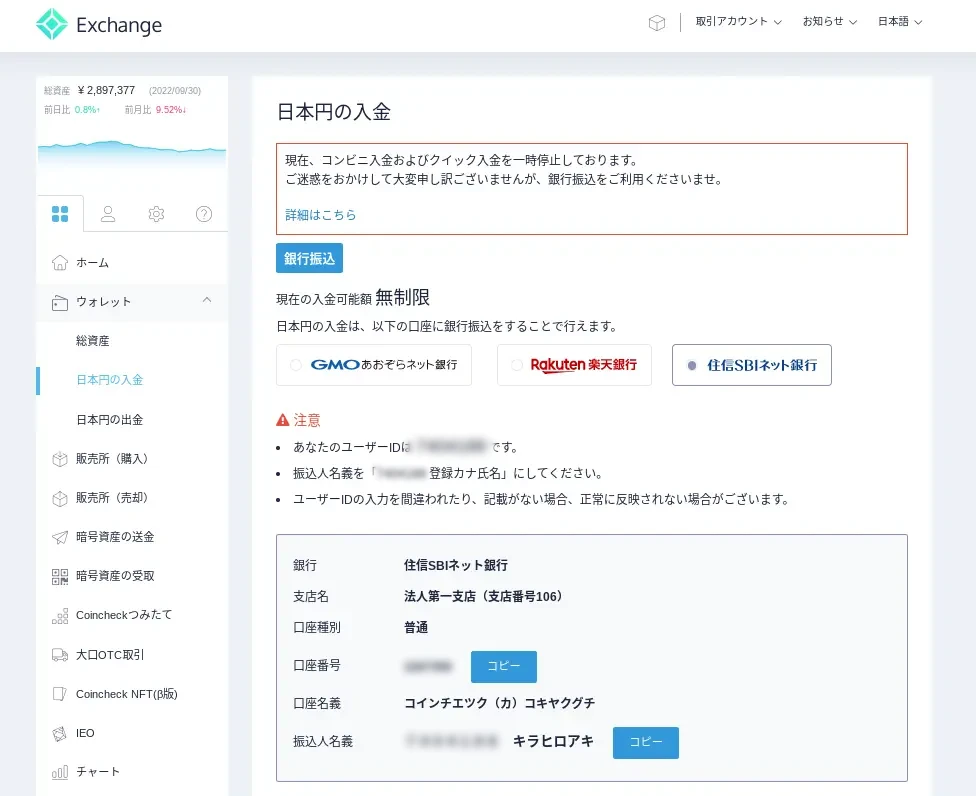Click the box icon beside 販売所（購入）
The image size is (976, 796).
click(x=60, y=459)
